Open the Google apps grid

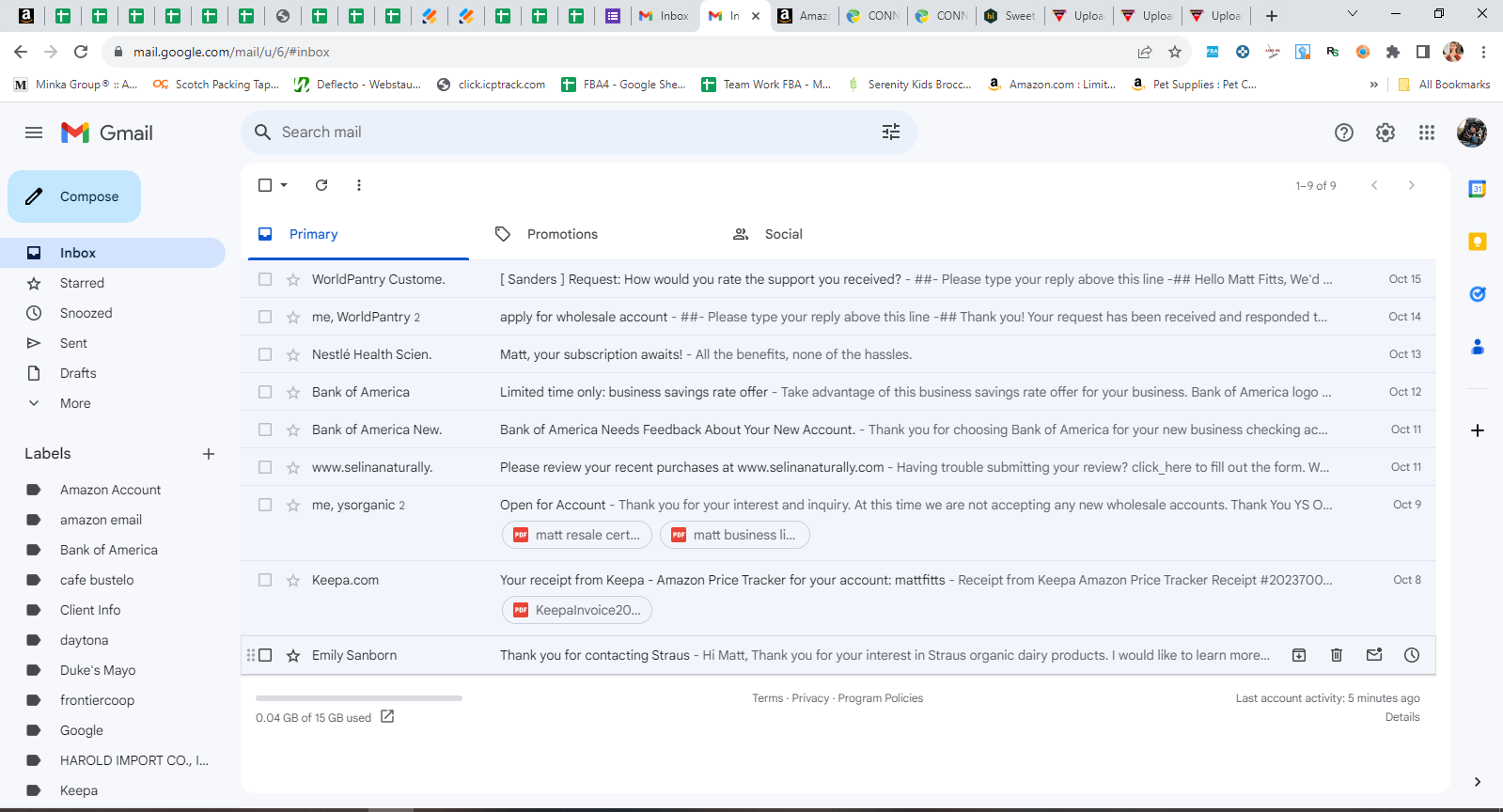click(x=1427, y=133)
